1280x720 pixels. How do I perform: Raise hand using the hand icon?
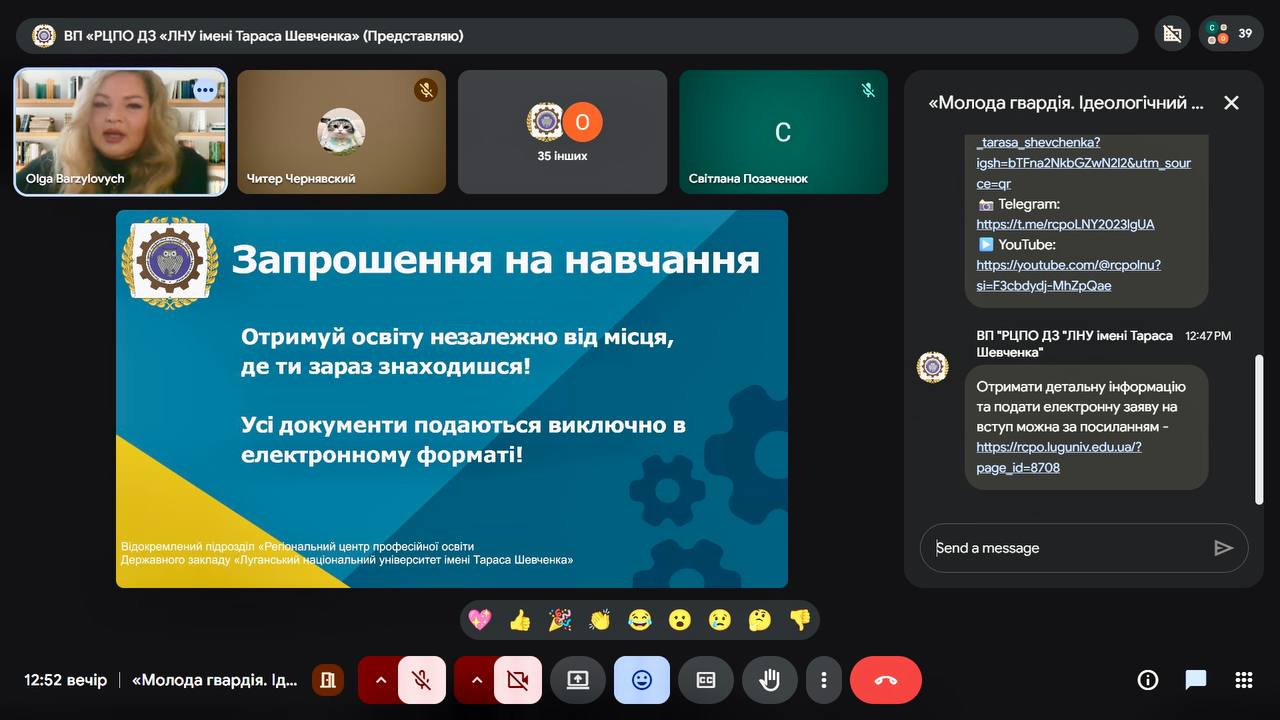tap(769, 680)
